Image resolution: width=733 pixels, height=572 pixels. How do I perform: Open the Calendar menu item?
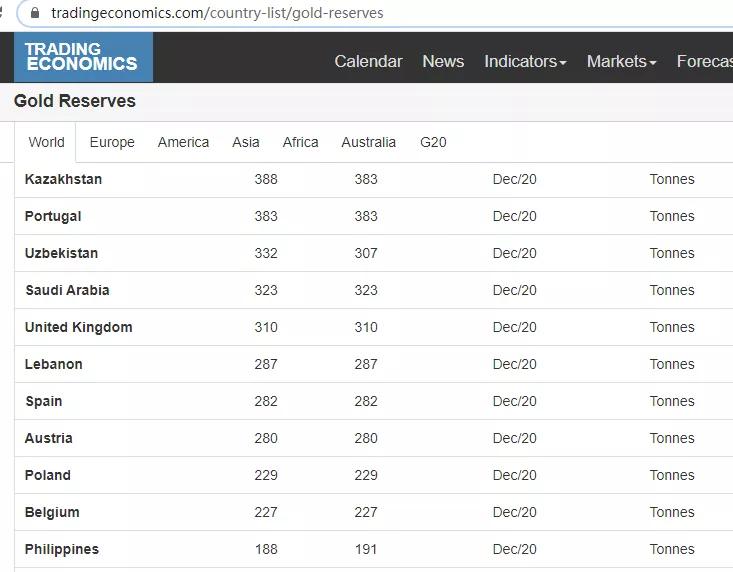[x=368, y=61]
